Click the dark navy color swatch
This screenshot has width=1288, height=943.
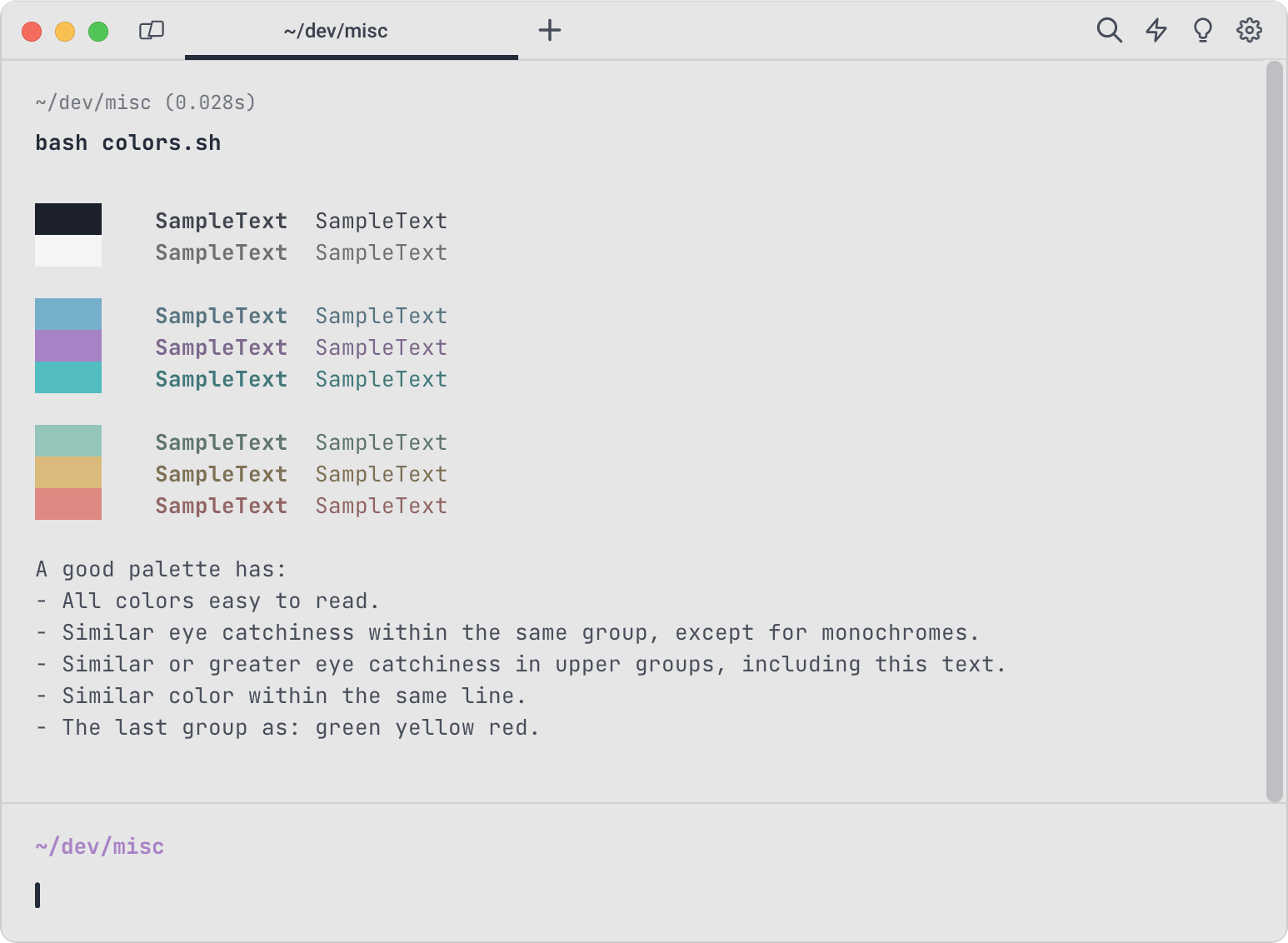68,219
